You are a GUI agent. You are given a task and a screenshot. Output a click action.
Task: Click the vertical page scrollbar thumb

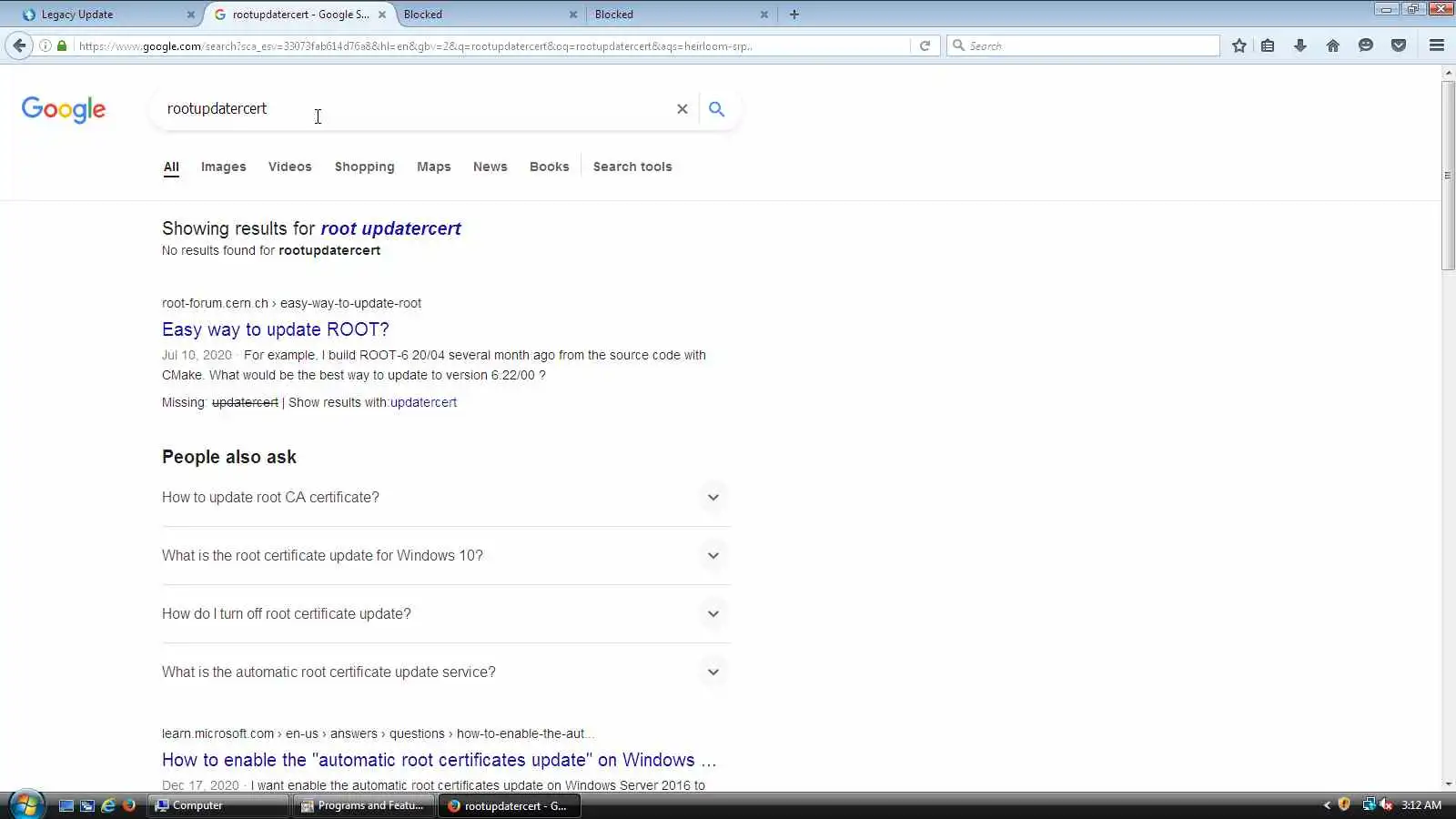[1448, 175]
